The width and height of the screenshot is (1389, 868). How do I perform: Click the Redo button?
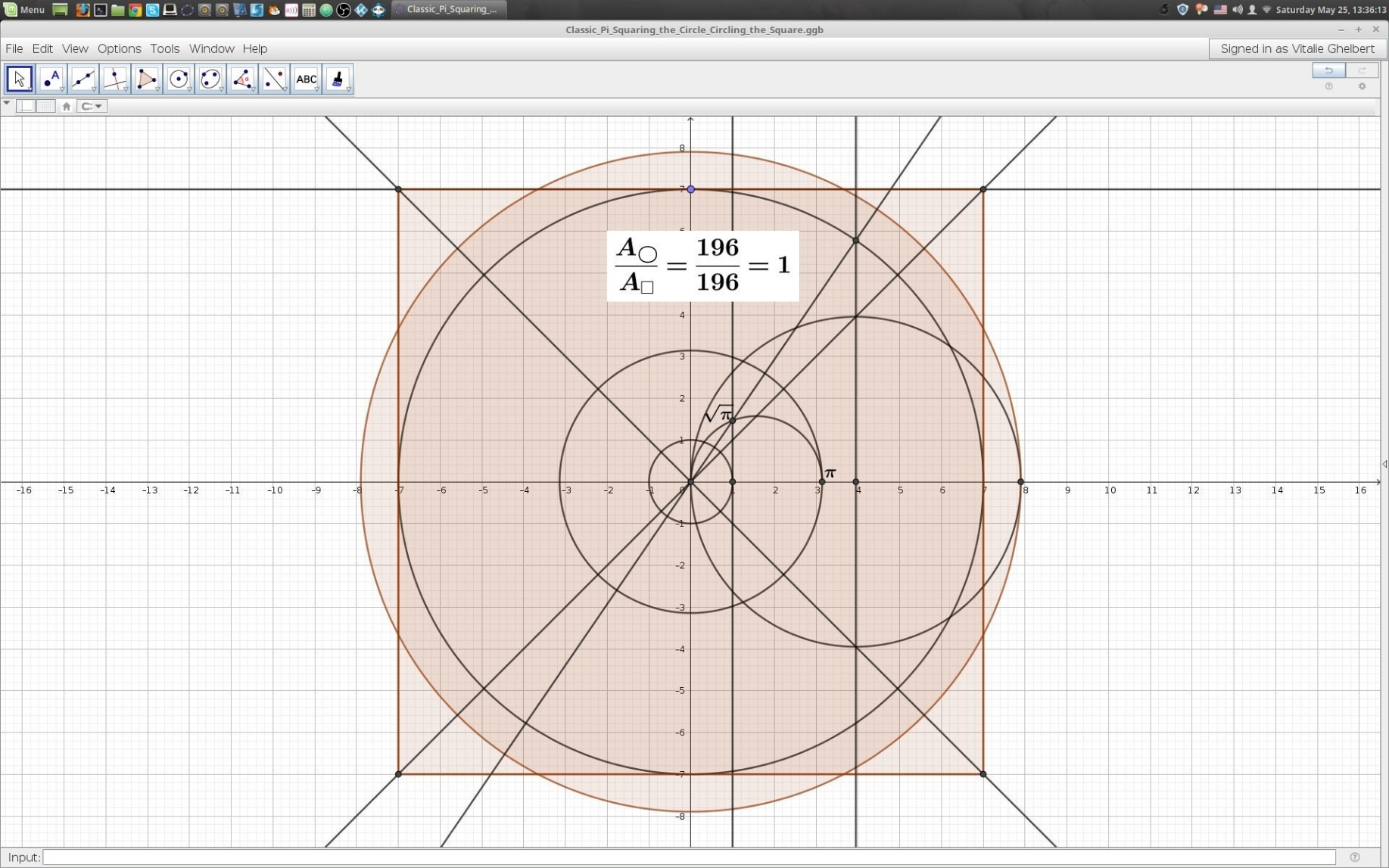[x=1362, y=70]
